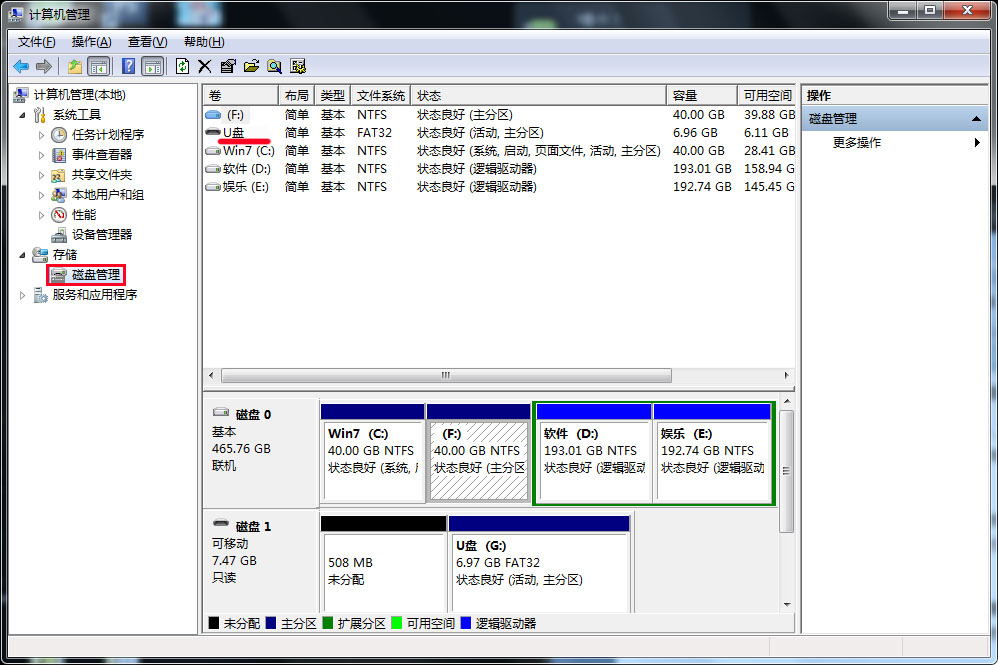Click the volume list horizontal scrollbar
Image resolution: width=998 pixels, height=665 pixels.
pyautogui.click(x=445, y=376)
